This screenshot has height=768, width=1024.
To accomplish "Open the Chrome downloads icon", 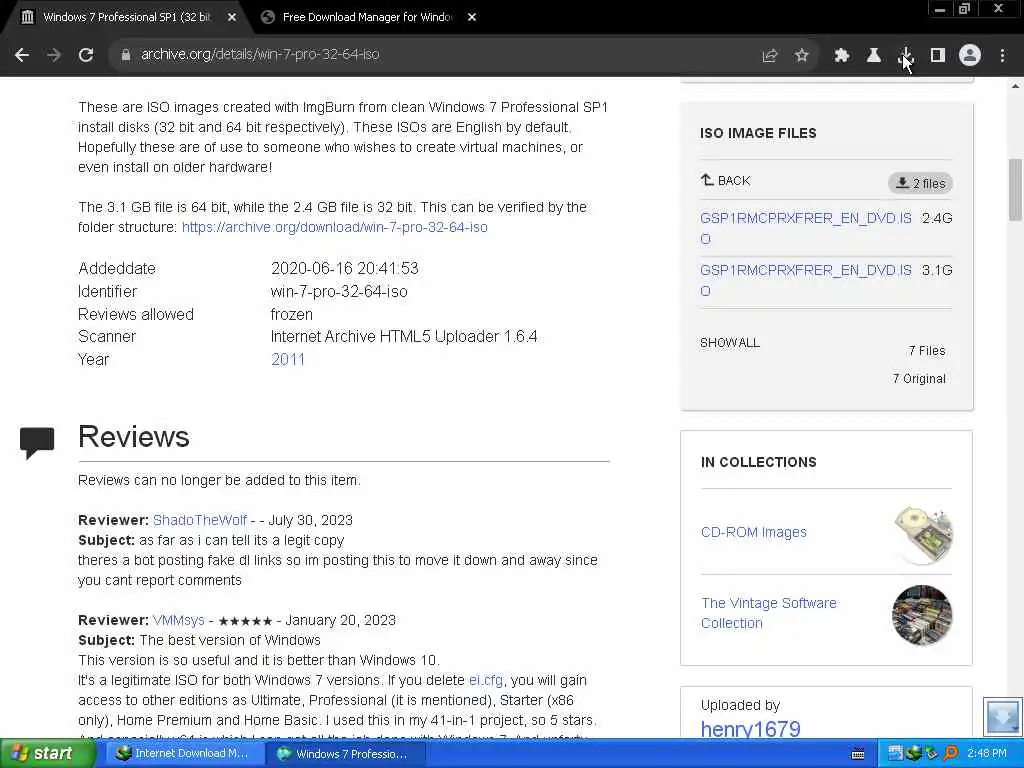I will pos(906,56).
